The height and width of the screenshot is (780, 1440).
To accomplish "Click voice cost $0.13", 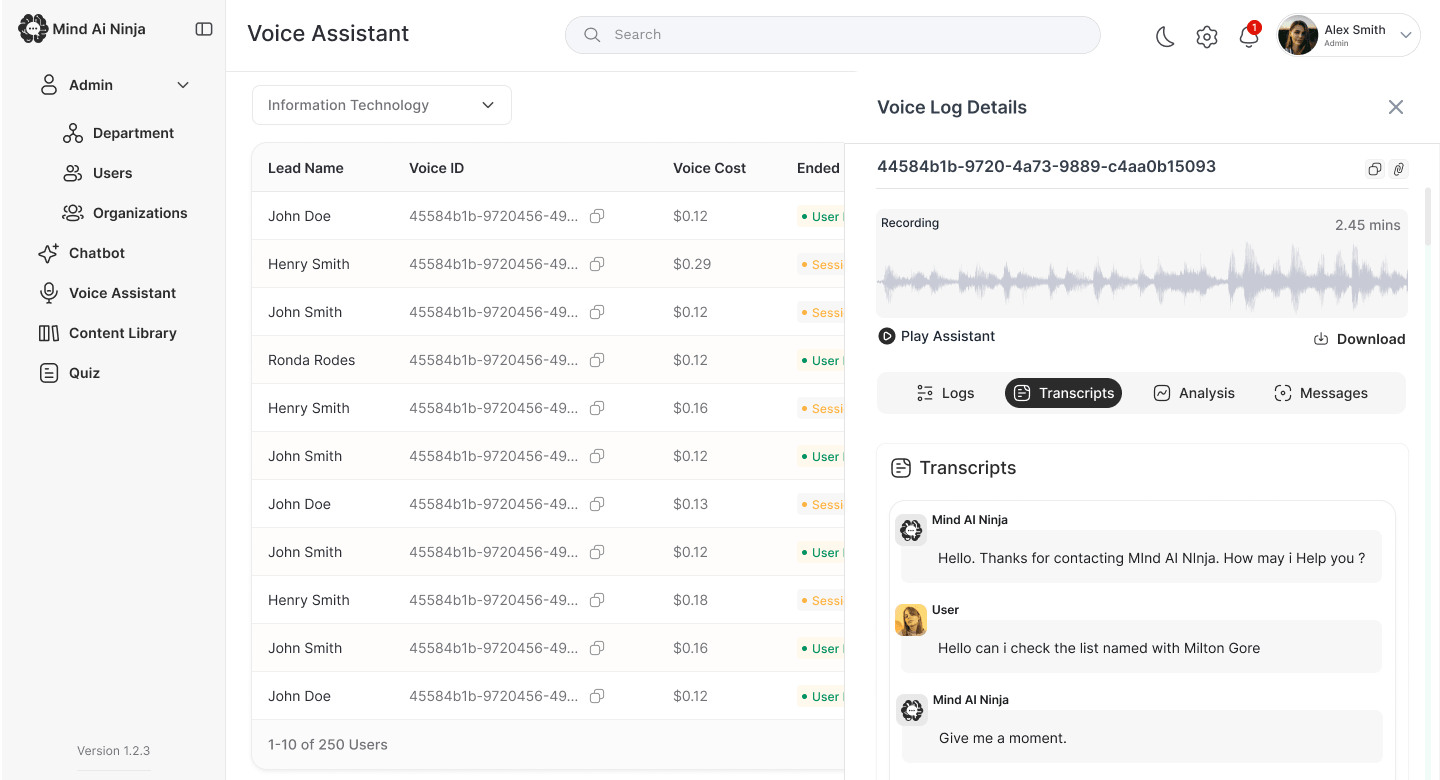I will [690, 504].
